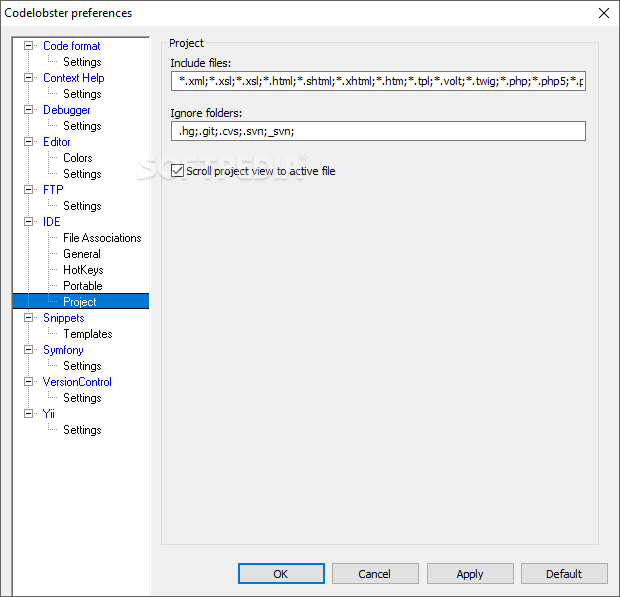This screenshot has width=620, height=597.
Task: Close the Codelobster preferences dialog
Action: point(603,13)
